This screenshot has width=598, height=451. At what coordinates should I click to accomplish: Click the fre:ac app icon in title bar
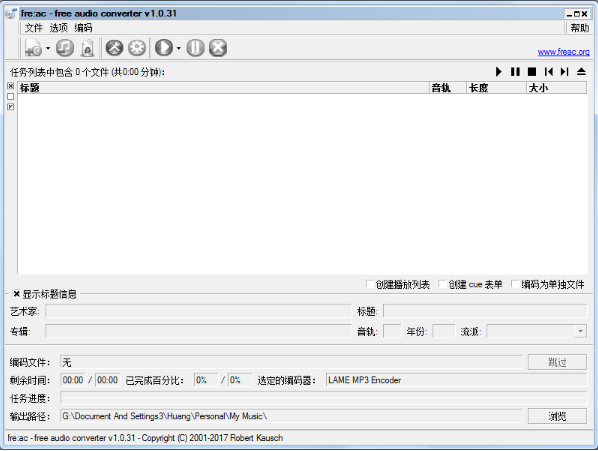click(11, 13)
